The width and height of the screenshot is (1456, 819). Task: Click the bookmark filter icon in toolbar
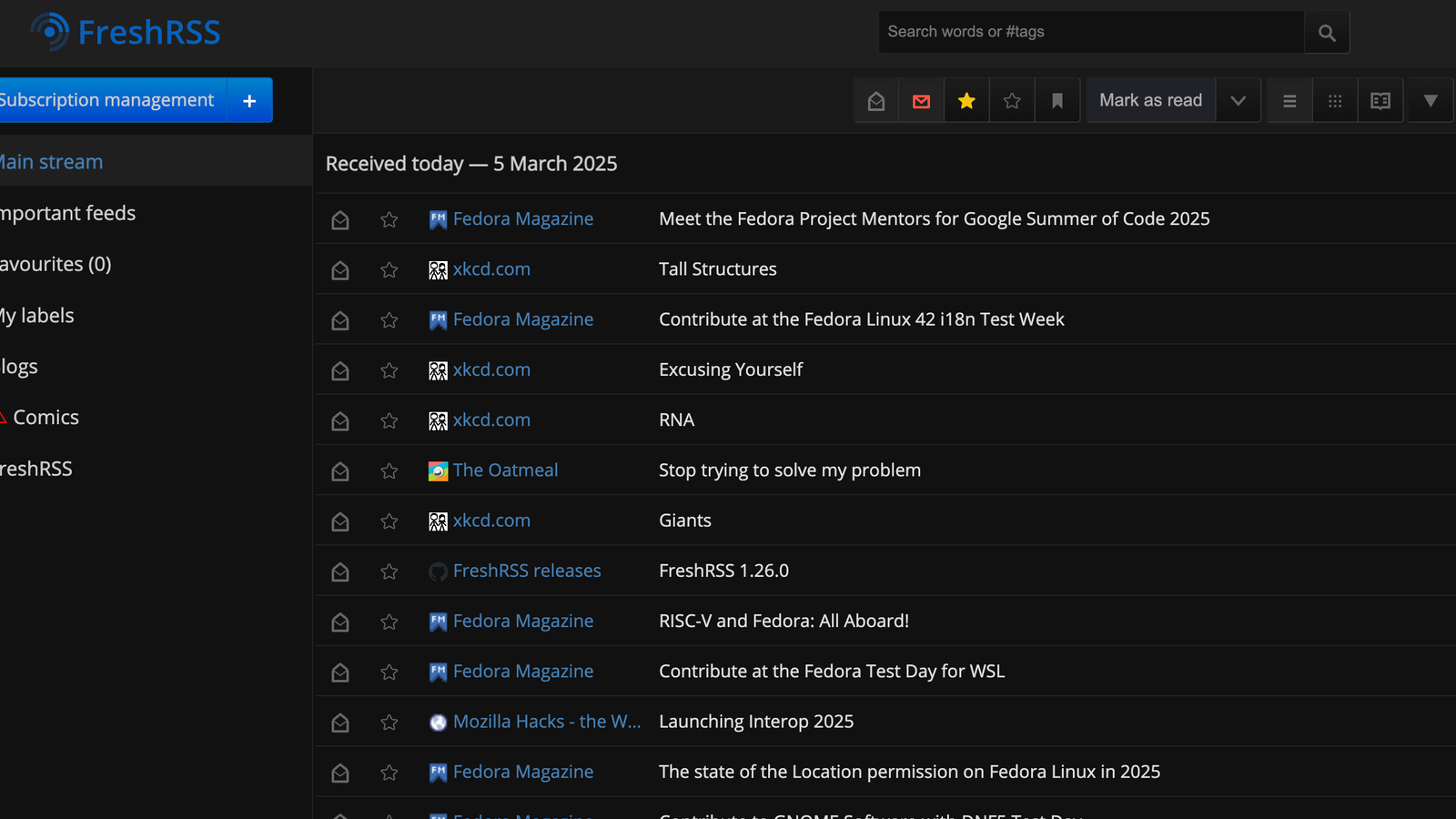(1057, 101)
